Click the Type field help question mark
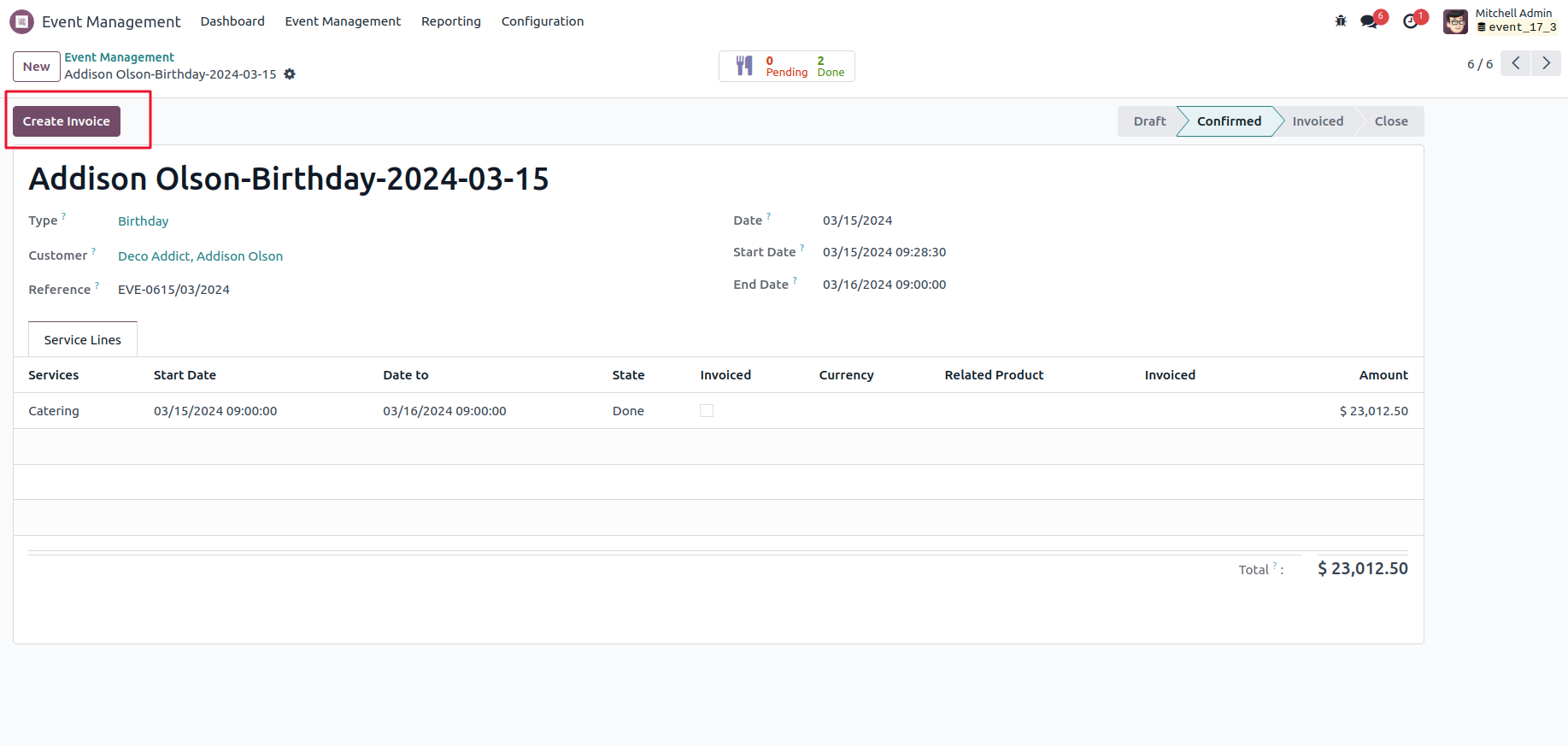This screenshot has height=746, width=1568. tap(64, 216)
